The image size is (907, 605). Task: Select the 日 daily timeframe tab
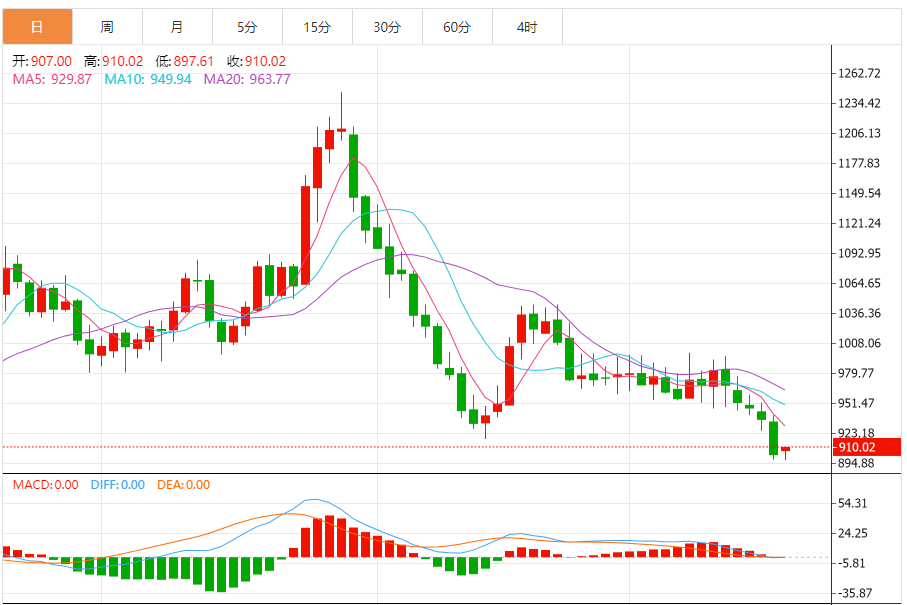pos(38,27)
